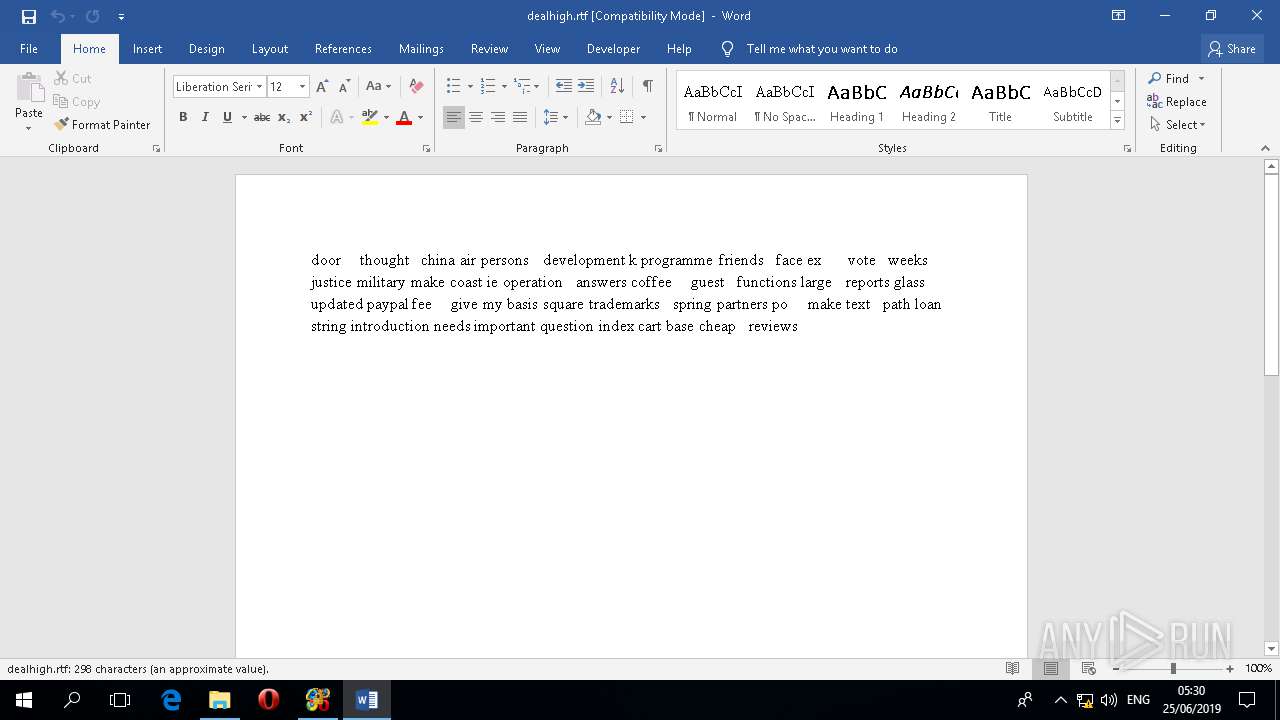The image size is (1280, 720).
Task: Apply red font color
Action: 404,117
